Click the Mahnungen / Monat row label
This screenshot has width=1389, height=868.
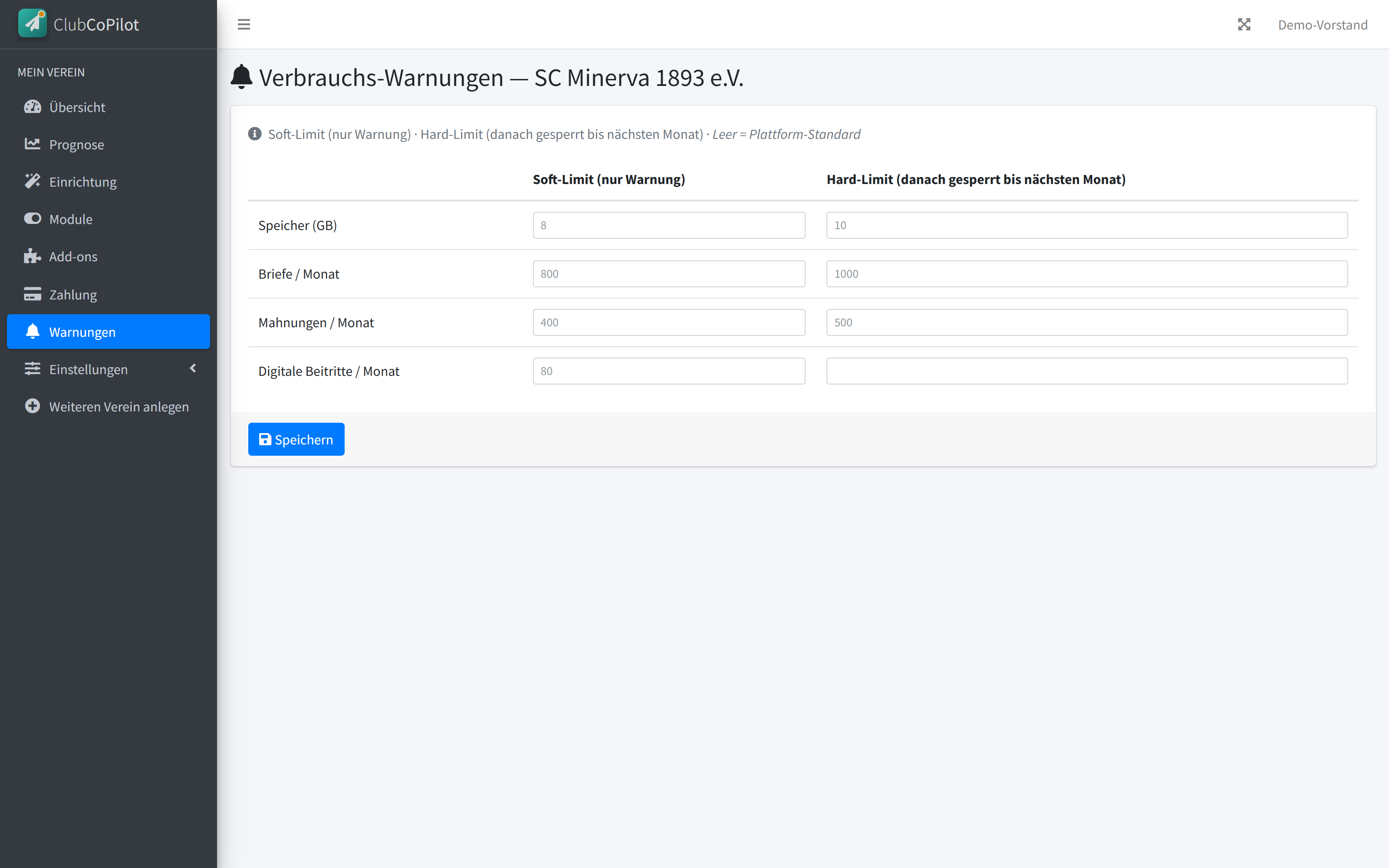pos(316,322)
